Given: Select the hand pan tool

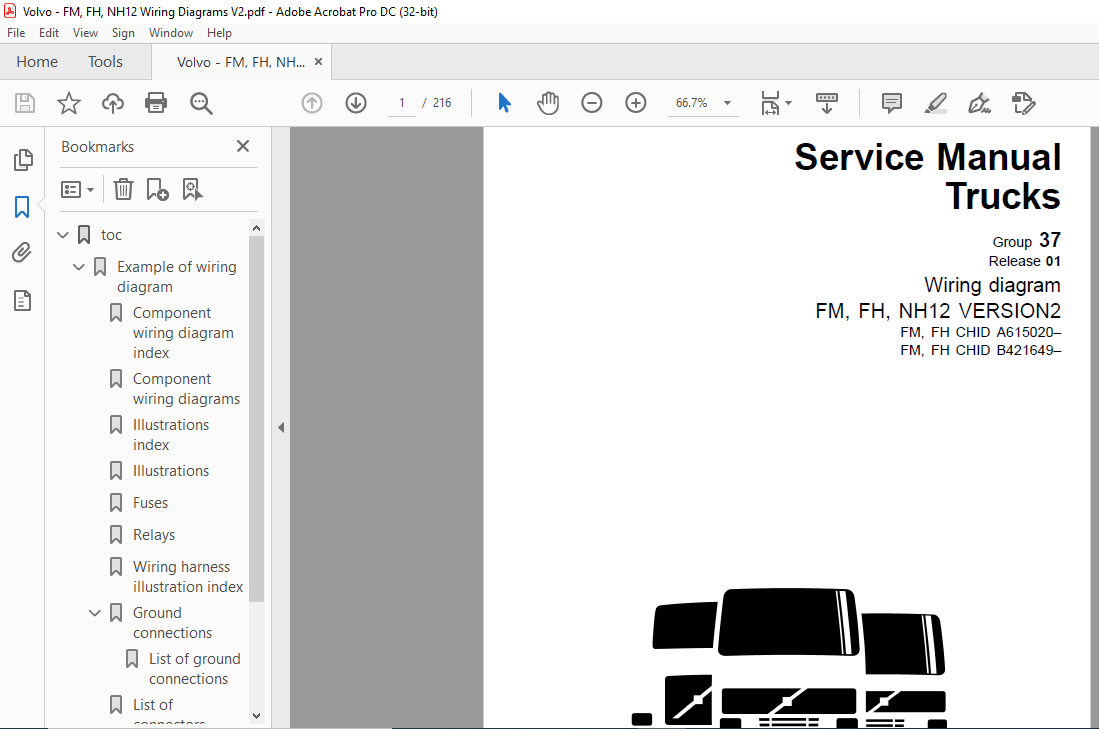Looking at the screenshot, I should (548, 103).
